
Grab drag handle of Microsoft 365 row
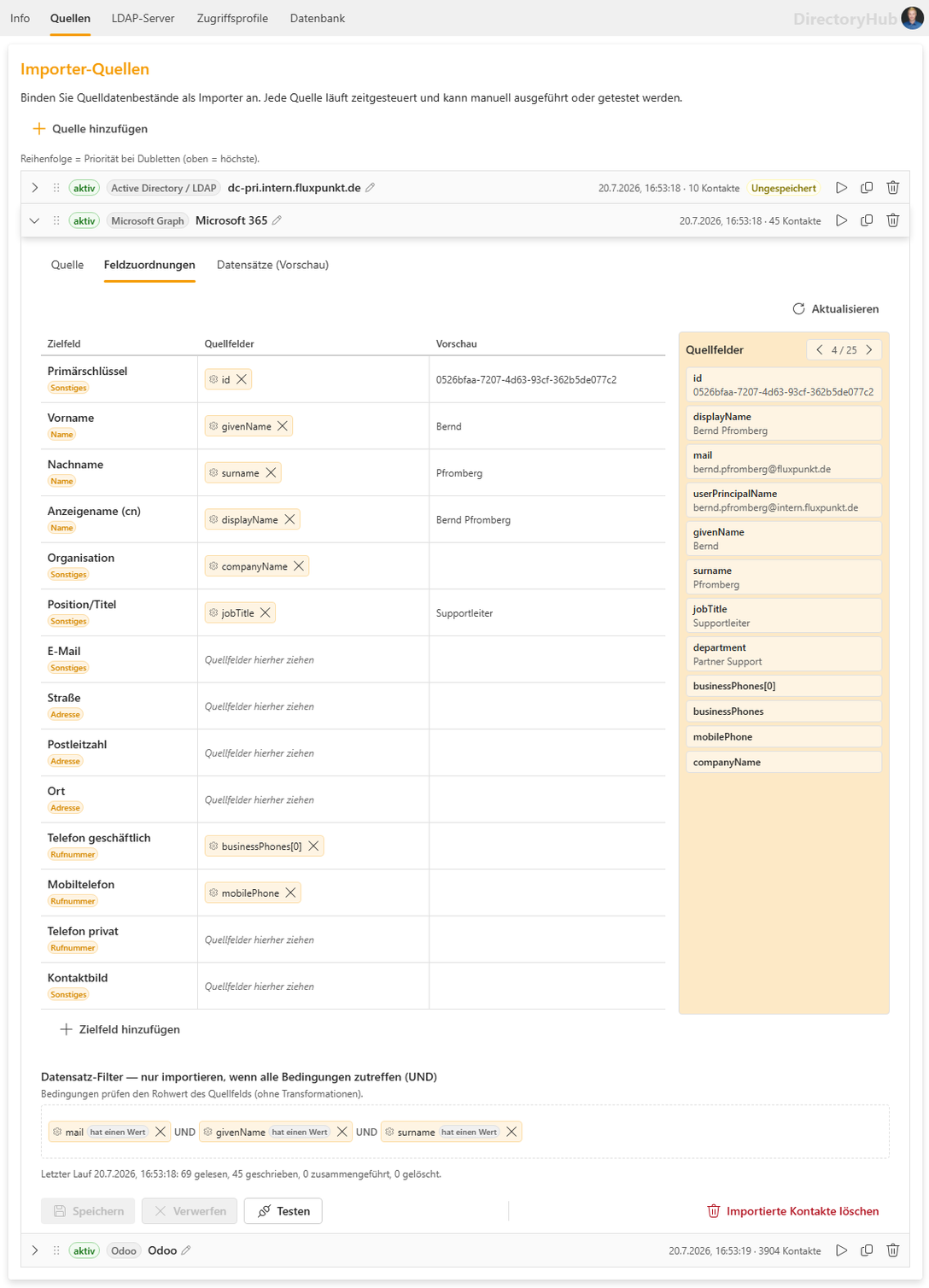click(56, 220)
